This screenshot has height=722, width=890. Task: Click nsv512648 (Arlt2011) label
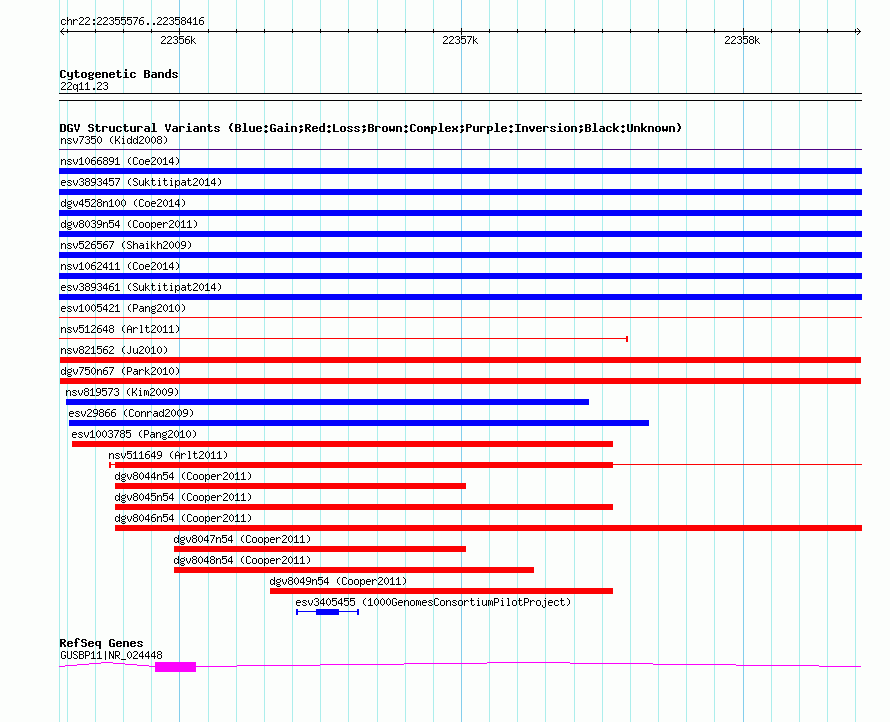(120, 329)
